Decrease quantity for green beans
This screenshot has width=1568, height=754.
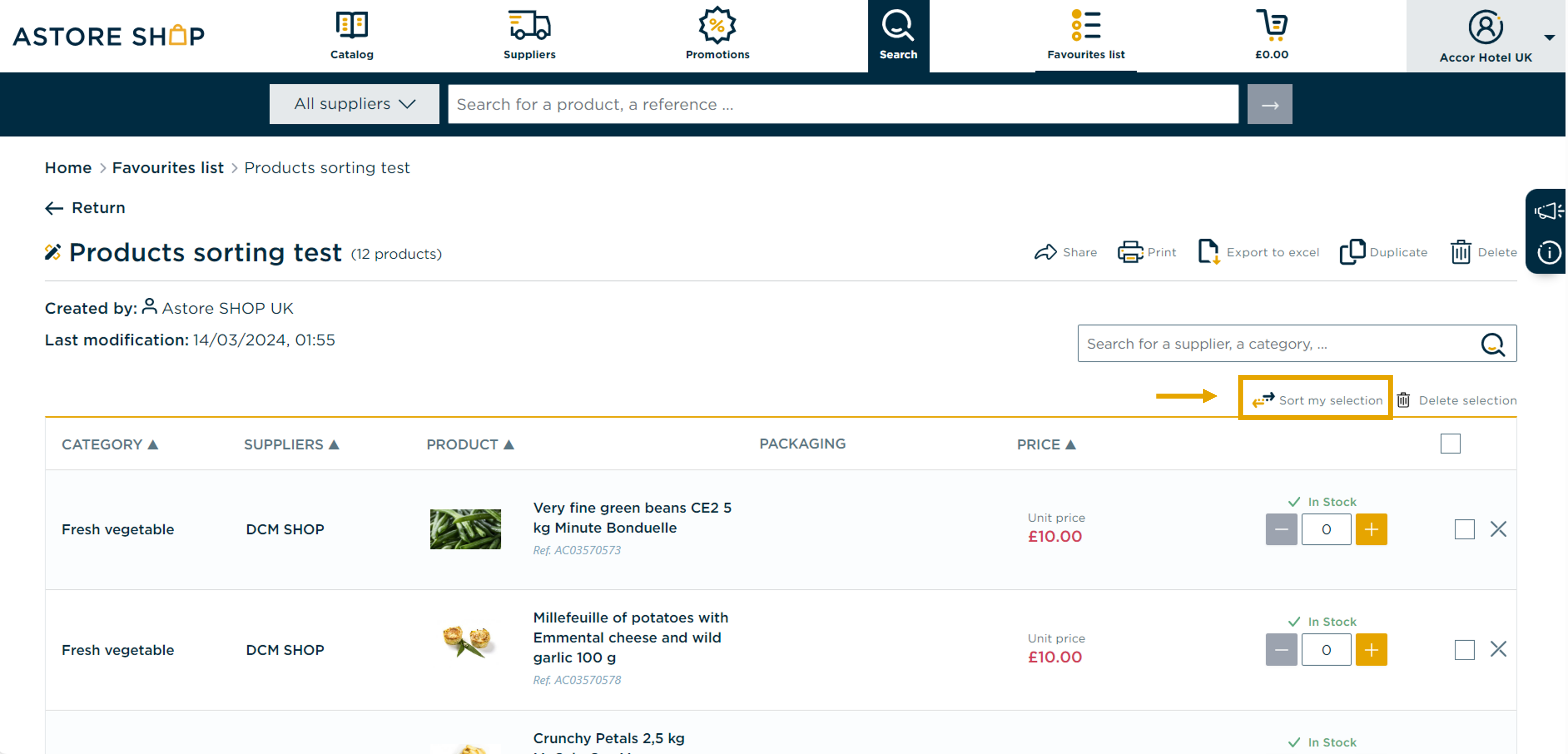click(1281, 529)
